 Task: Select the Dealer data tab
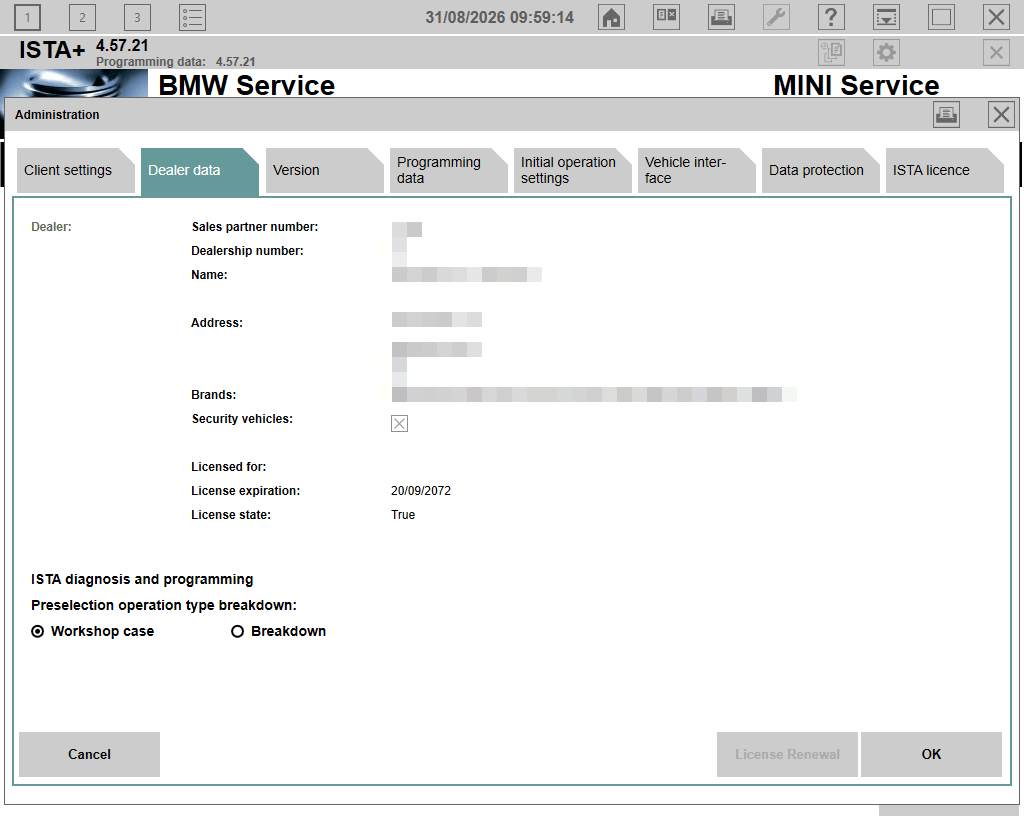pos(199,170)
